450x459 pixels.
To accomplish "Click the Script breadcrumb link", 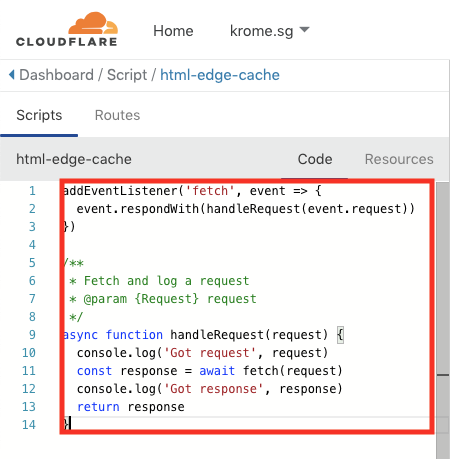I will [127, 75].
